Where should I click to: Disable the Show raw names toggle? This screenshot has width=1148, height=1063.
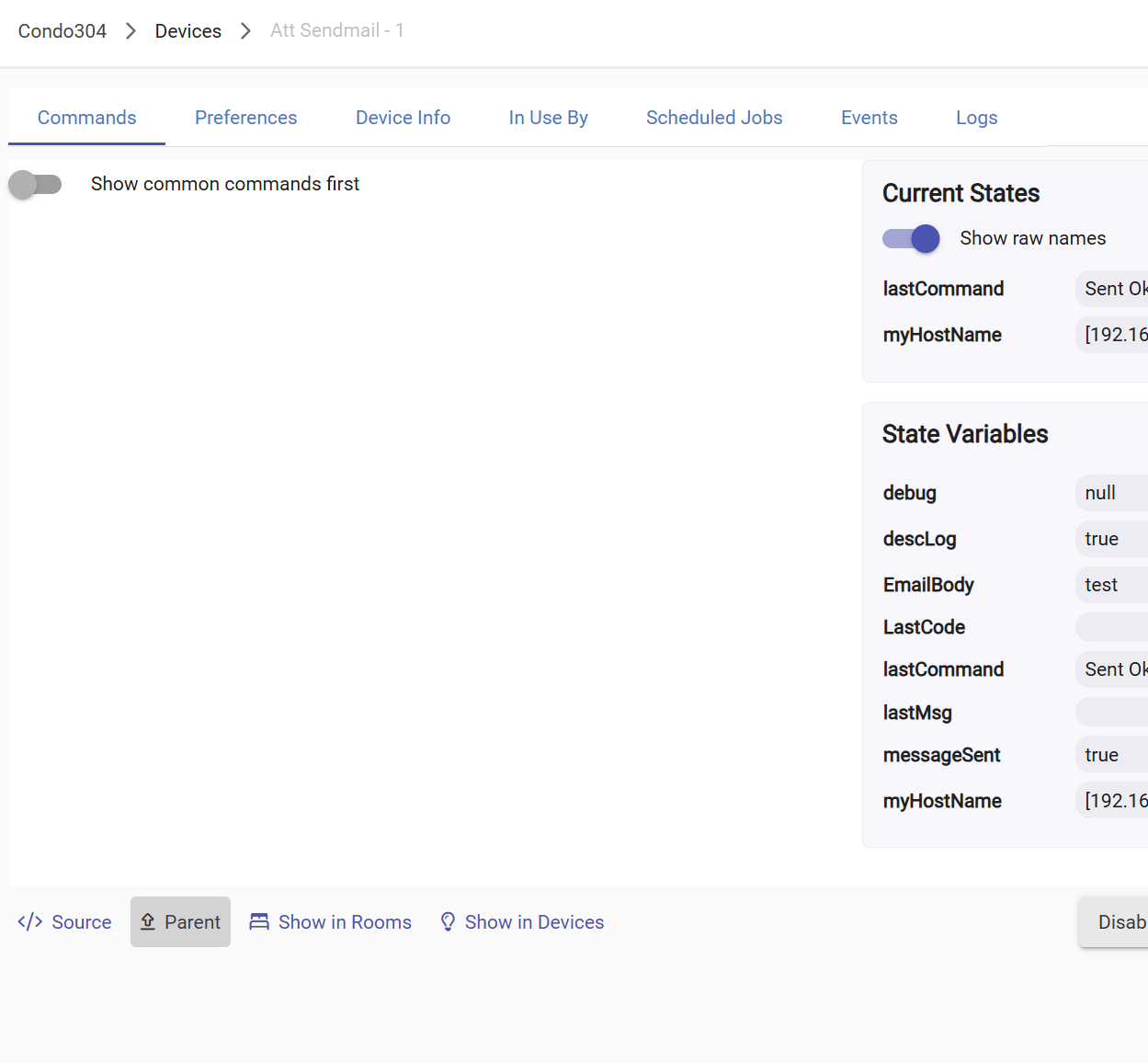pos(911,238)
